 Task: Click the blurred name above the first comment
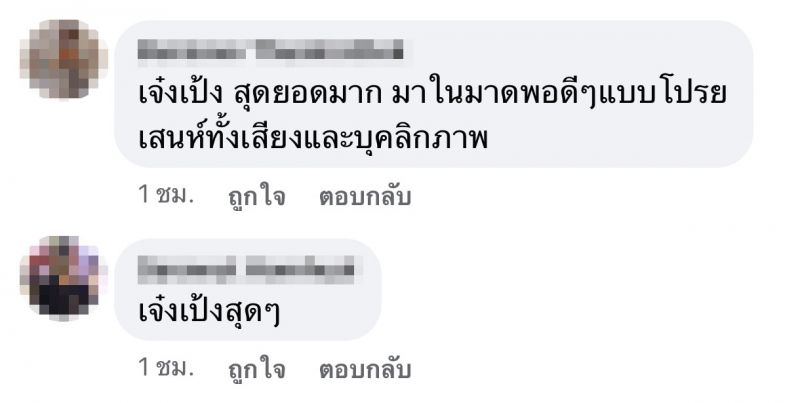[270, 51]
